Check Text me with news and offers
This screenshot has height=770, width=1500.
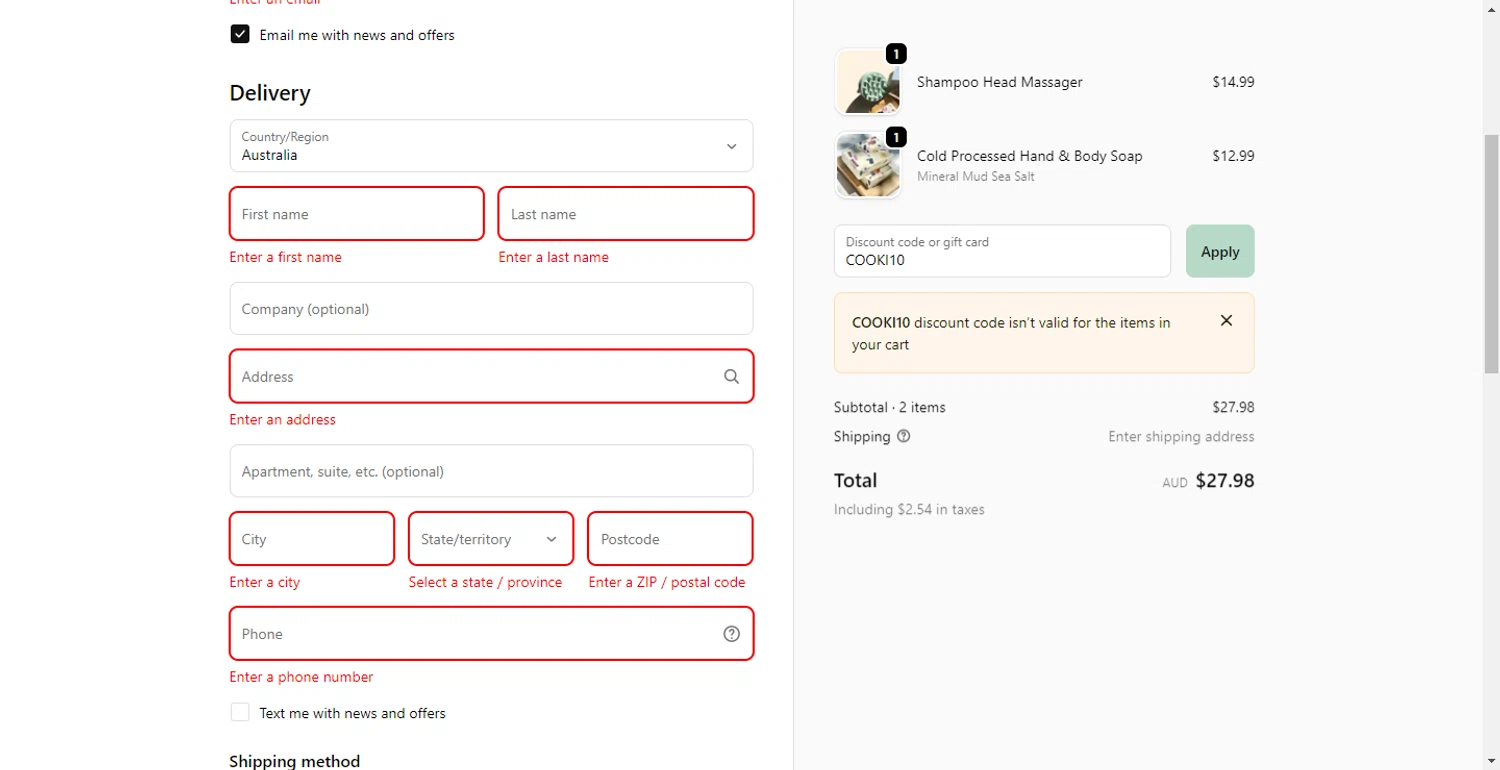coord(240,713)
